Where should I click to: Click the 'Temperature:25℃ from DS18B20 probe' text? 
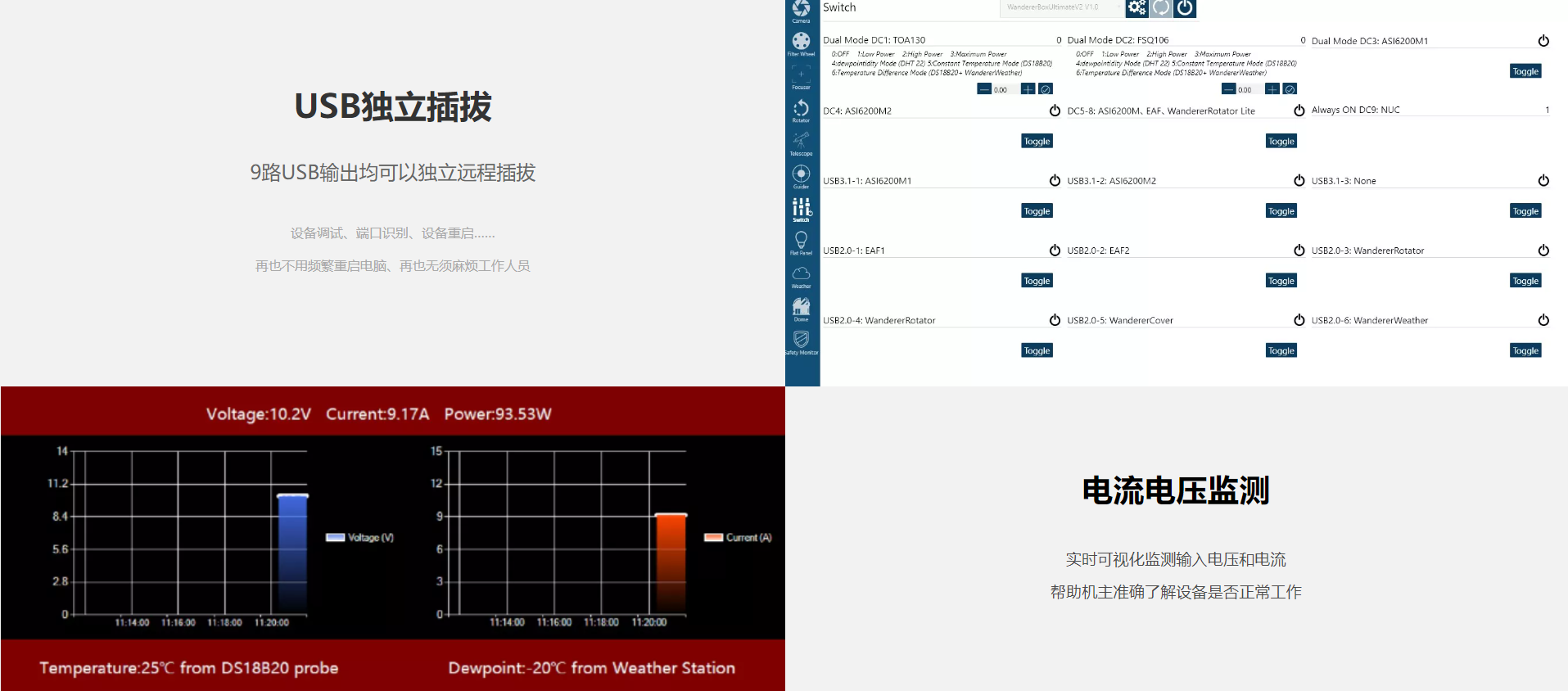click(x=189, y=668)
